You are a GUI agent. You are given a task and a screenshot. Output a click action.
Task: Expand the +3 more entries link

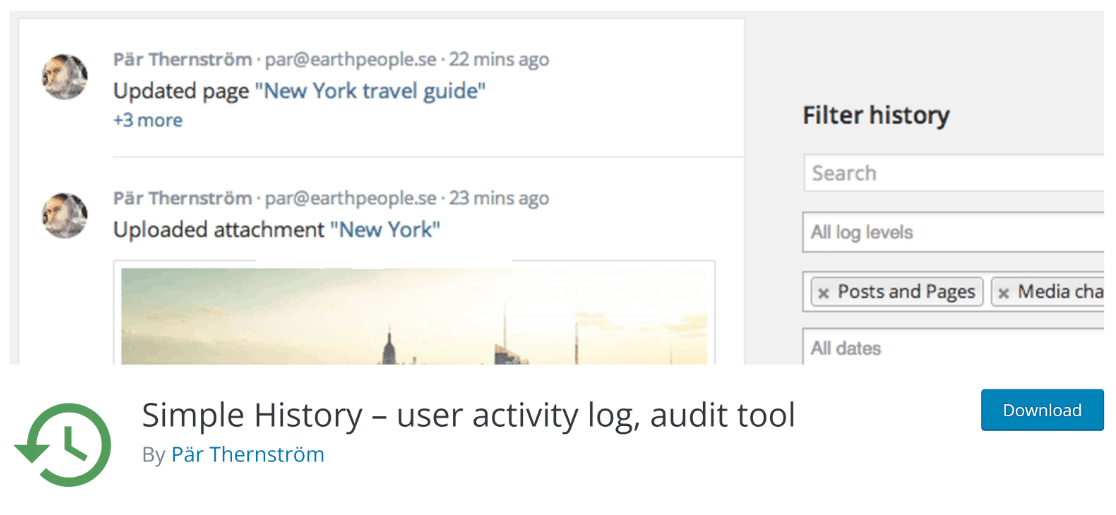[147, 120]
